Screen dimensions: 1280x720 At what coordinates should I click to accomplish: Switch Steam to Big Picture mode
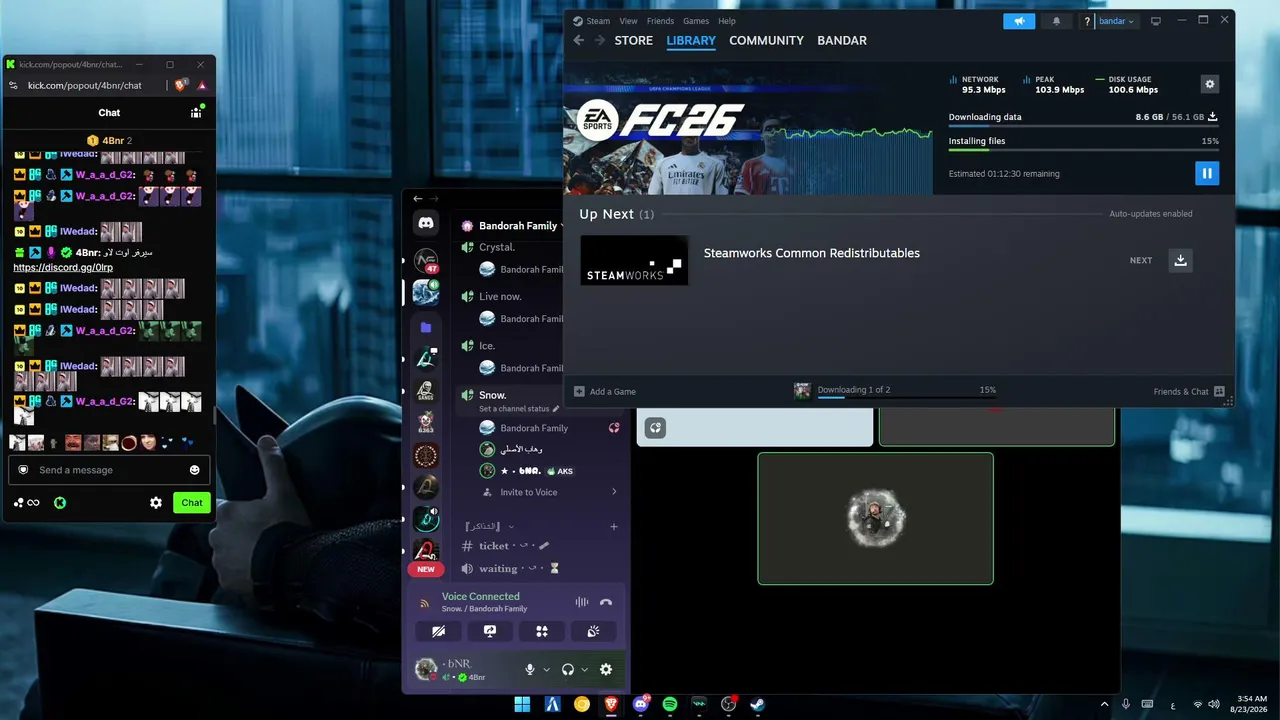pos(1156,21)
